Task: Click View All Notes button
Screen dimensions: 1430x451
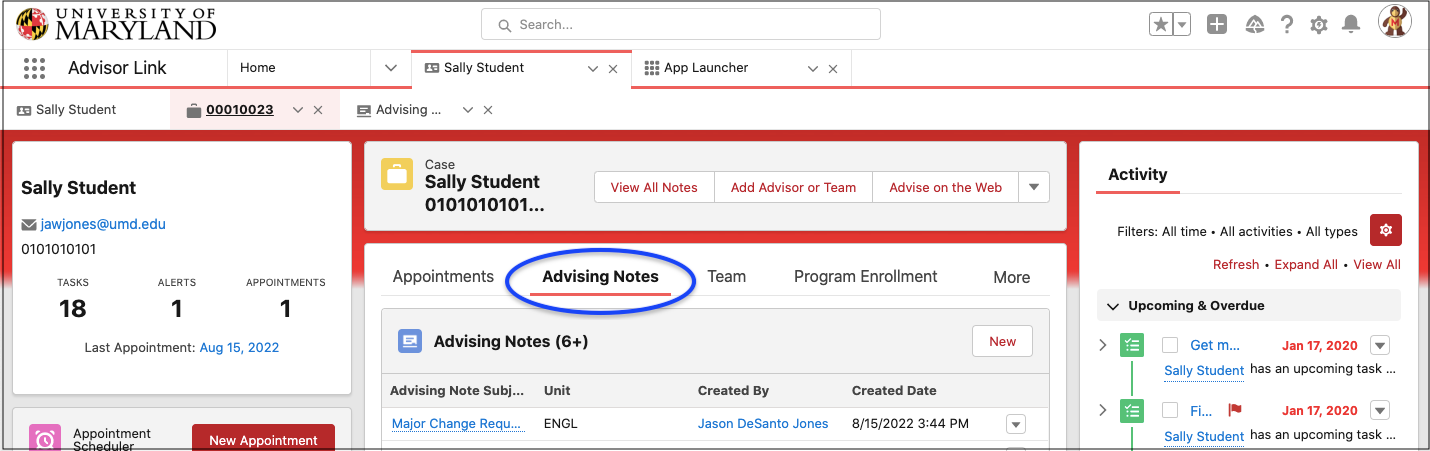Action: [x=654, y=187]
